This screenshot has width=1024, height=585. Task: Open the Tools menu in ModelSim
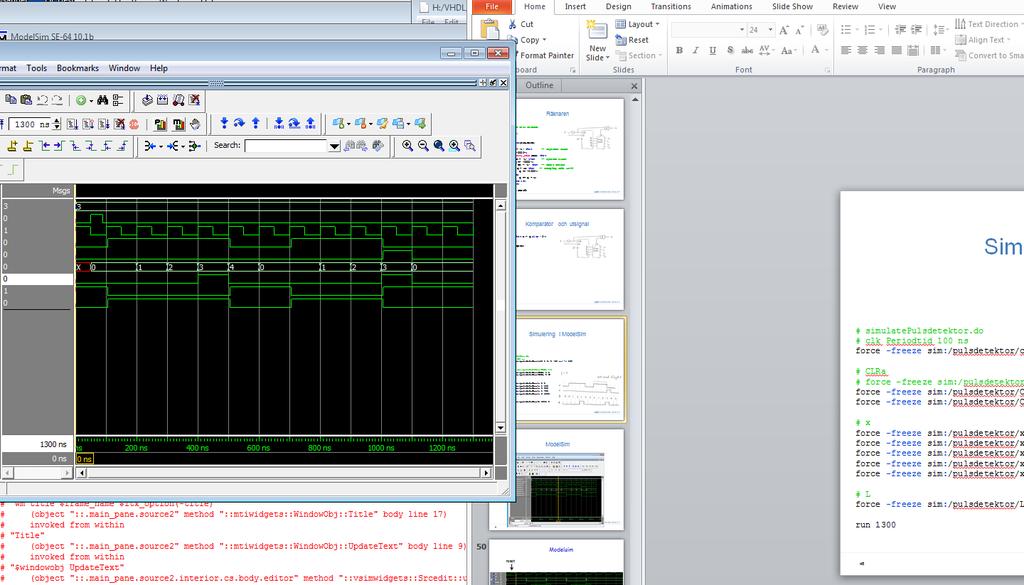click(x=37, y=68)
